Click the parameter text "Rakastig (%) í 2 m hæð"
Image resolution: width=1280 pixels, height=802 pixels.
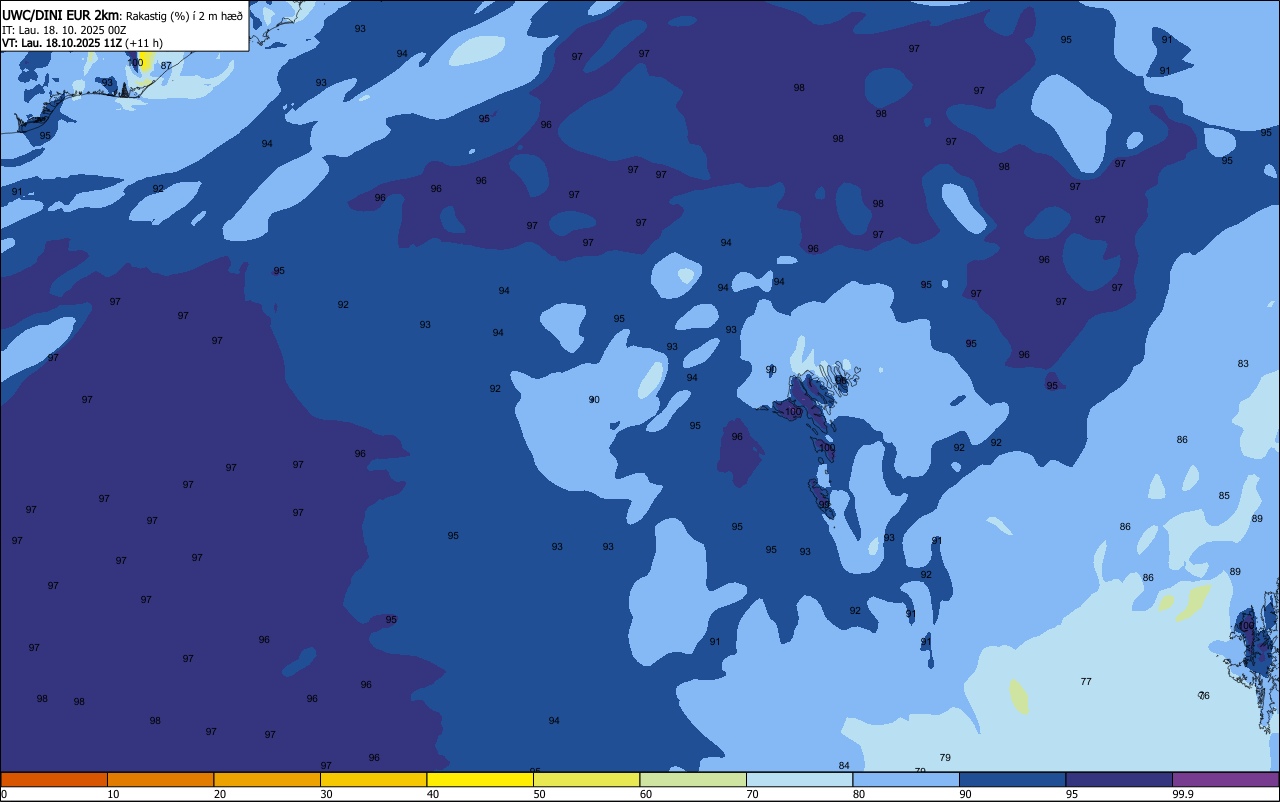coord(184,16)
